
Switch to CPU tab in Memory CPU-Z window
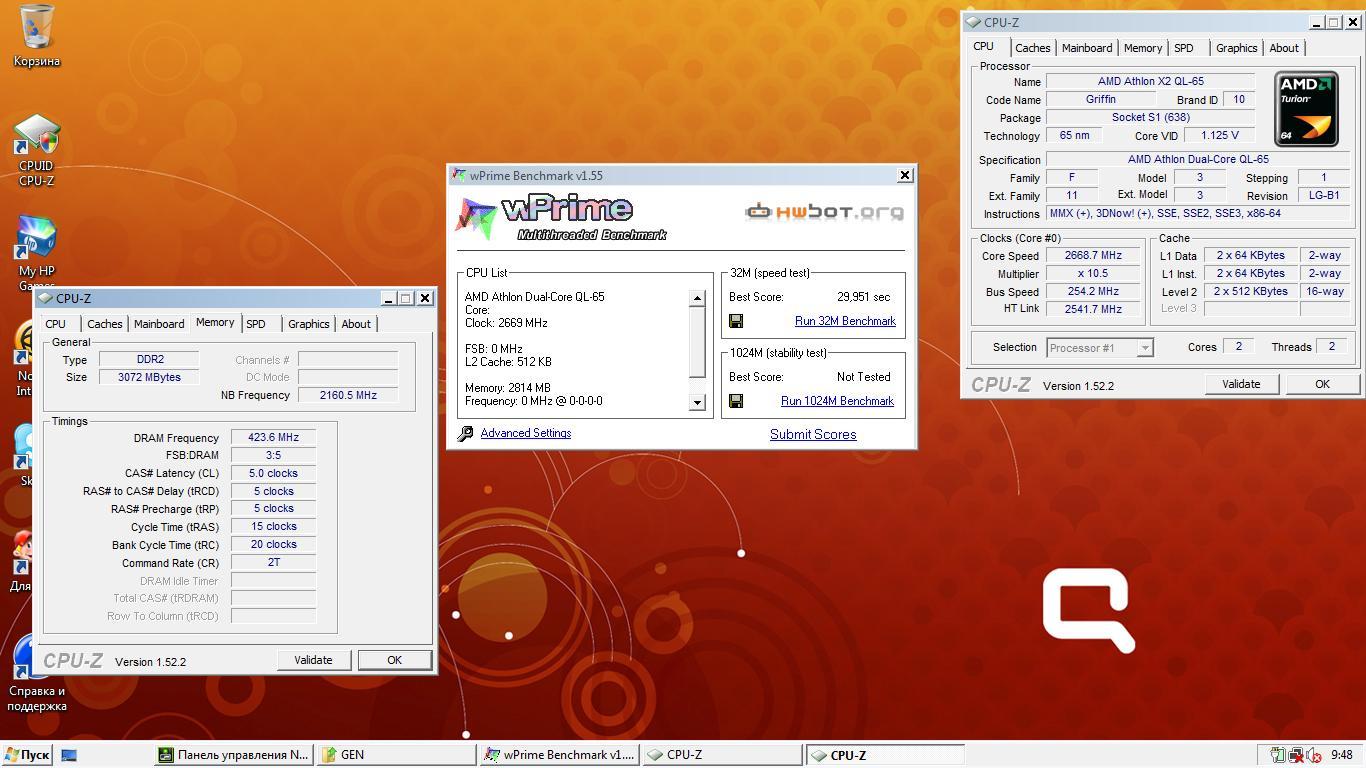[56, 324]
